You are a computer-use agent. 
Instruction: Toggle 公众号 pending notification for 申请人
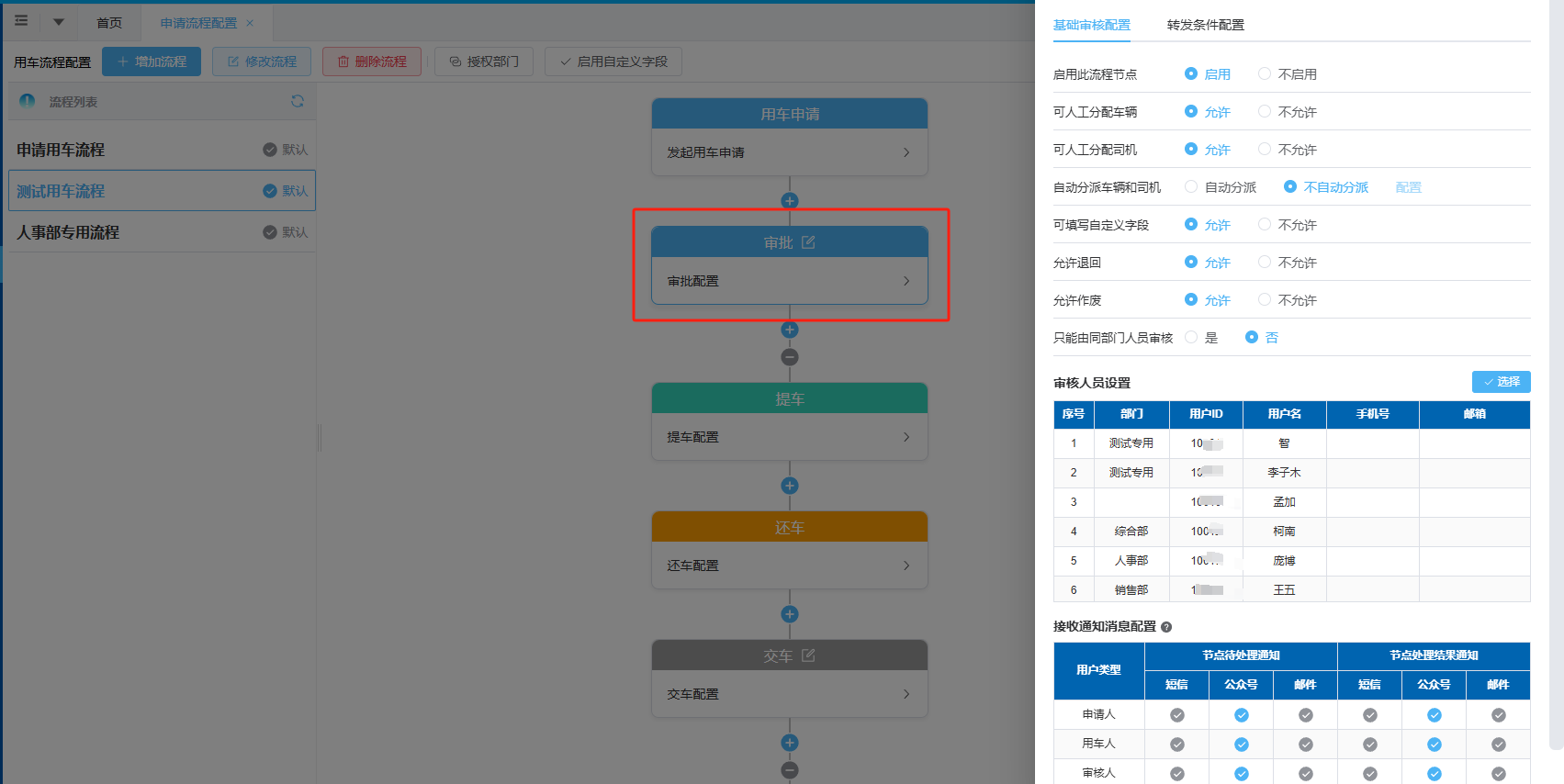[x=1242, y=715]
